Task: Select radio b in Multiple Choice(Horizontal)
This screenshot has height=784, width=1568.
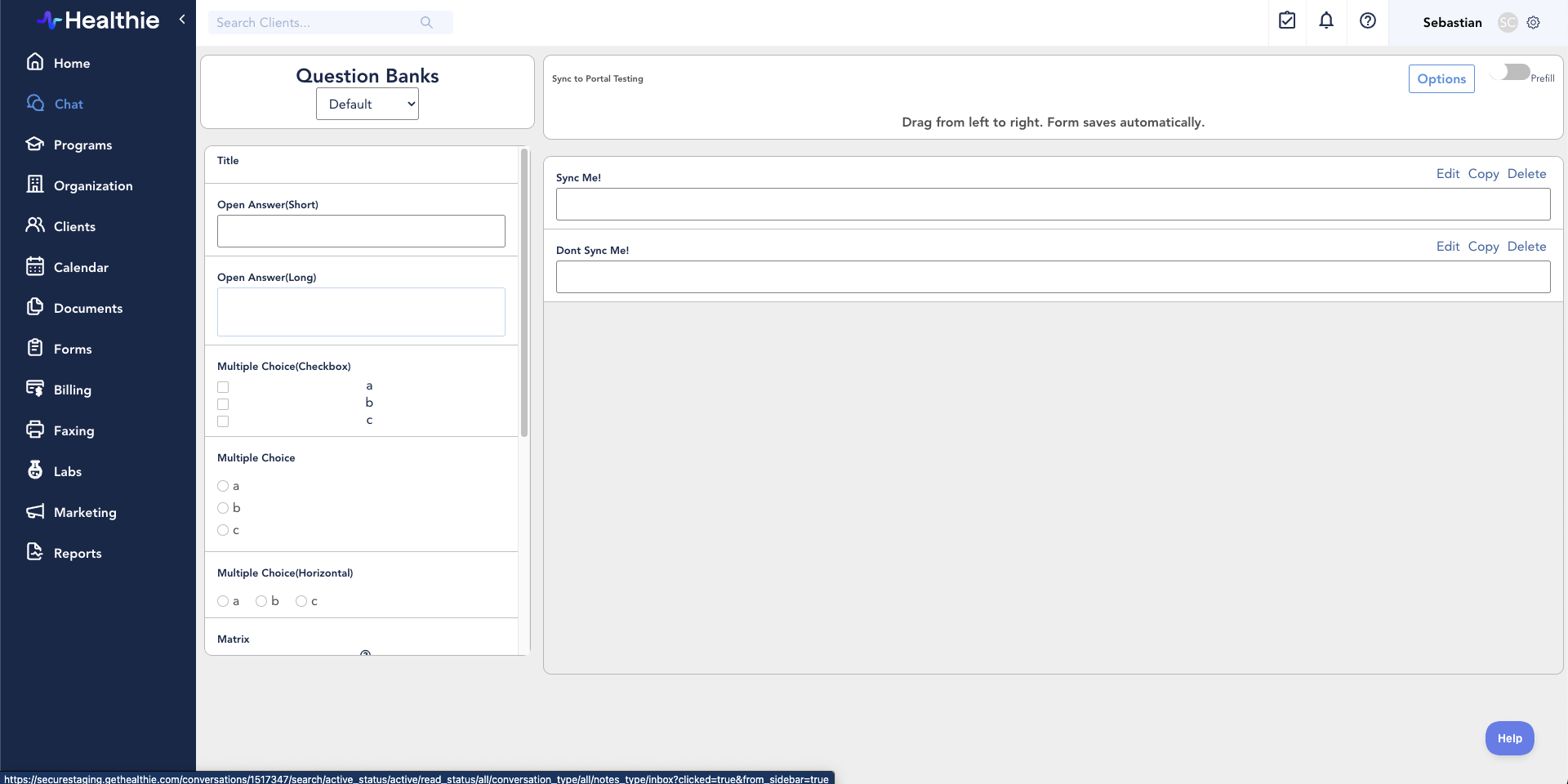Action: click(261, 601)
